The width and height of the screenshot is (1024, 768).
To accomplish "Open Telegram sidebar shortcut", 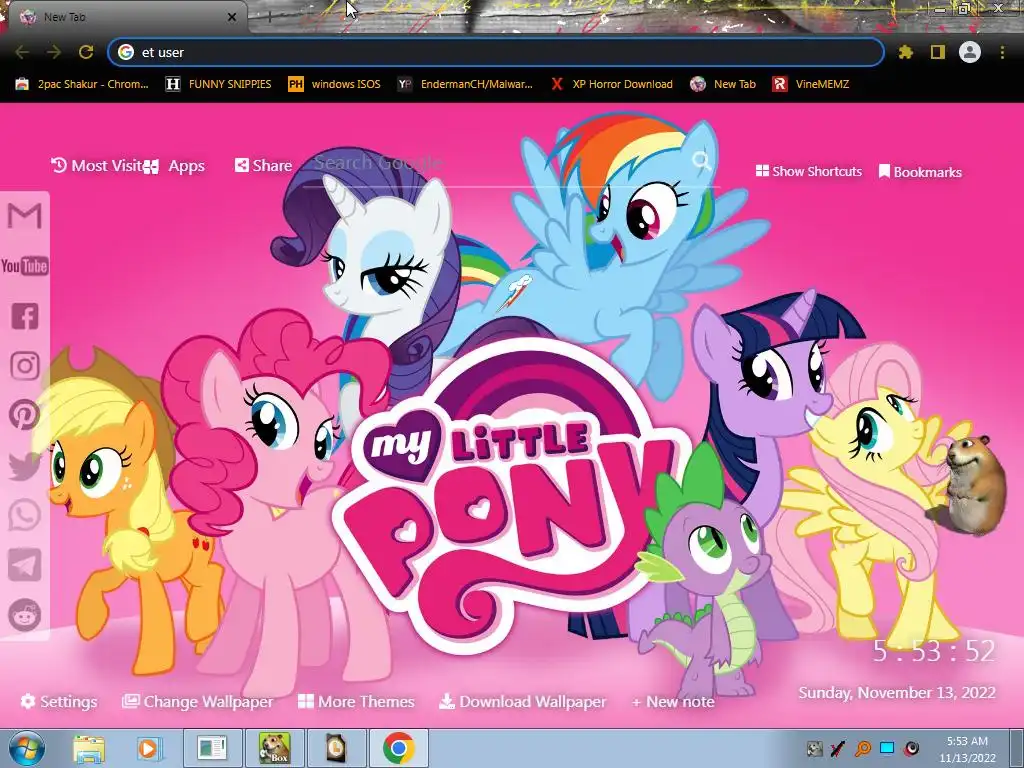I will pos(25,565).
